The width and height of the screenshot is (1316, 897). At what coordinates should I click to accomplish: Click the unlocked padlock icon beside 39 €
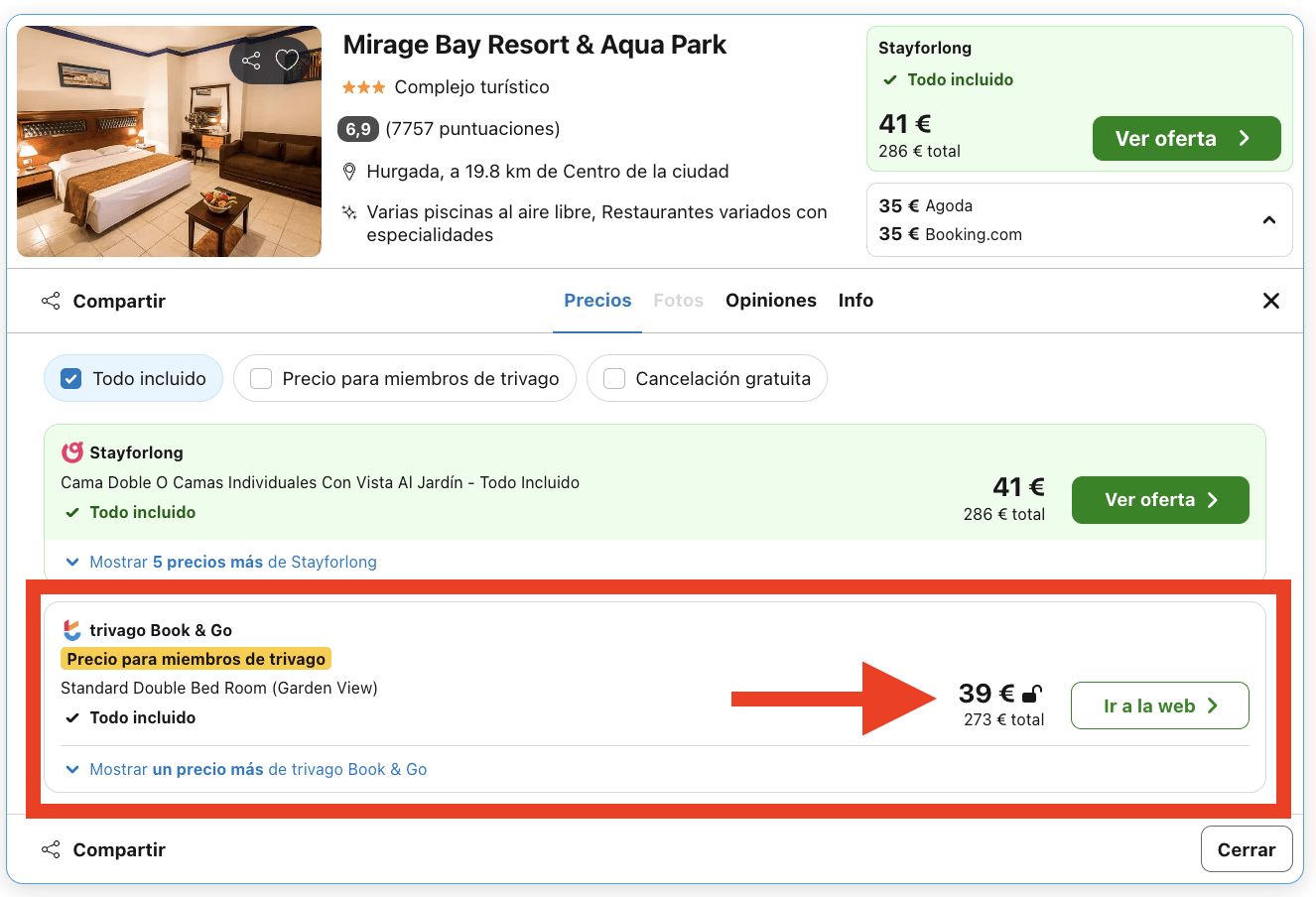(x=1032, y=694)
